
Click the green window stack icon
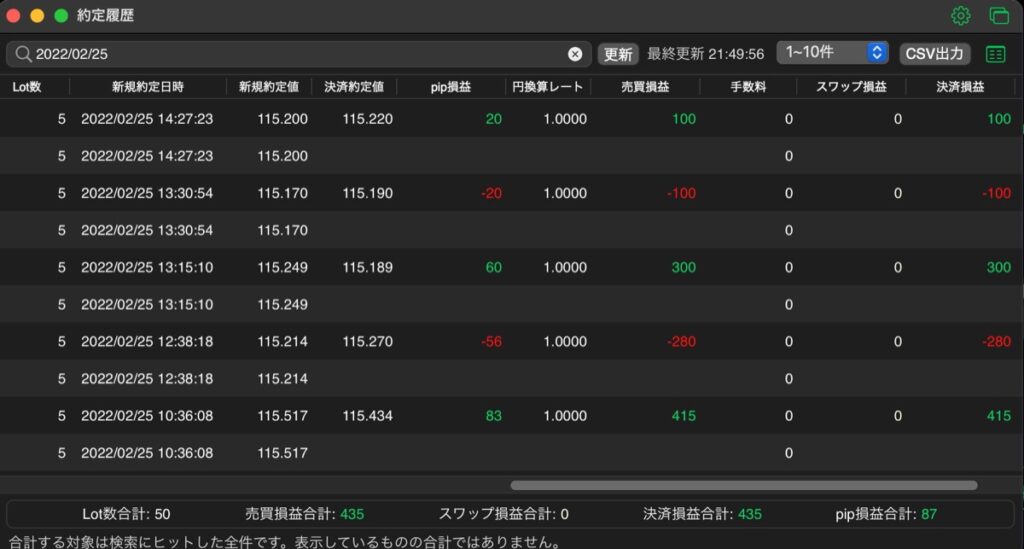pyautogui.click(x=999, y=16)
